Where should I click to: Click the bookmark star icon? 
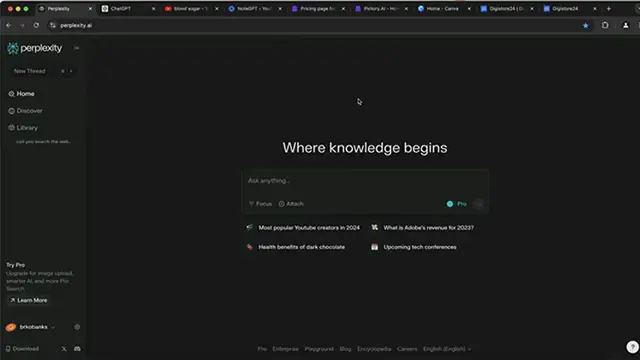[586, 25]
